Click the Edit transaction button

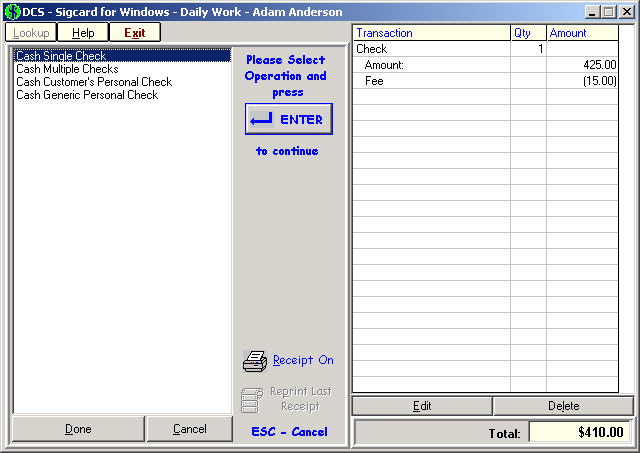(x=422, y=406)
